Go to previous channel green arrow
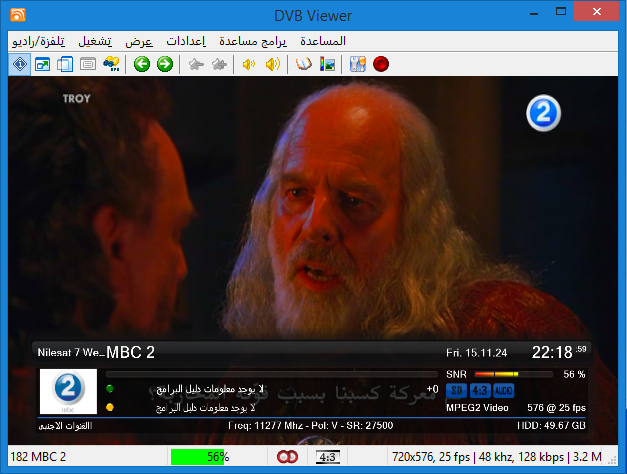This screenshot has height=474, width=627. click(x=142, y=64)
